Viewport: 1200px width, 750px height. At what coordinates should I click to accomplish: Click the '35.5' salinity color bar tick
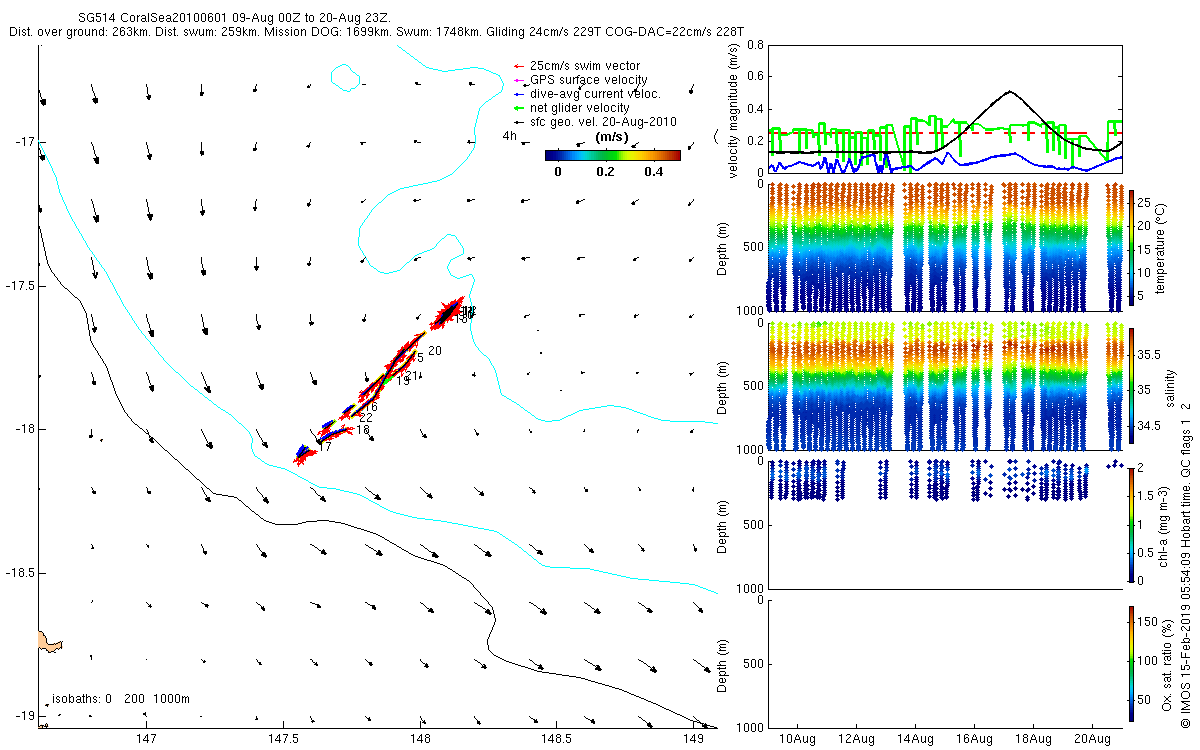1151,355
